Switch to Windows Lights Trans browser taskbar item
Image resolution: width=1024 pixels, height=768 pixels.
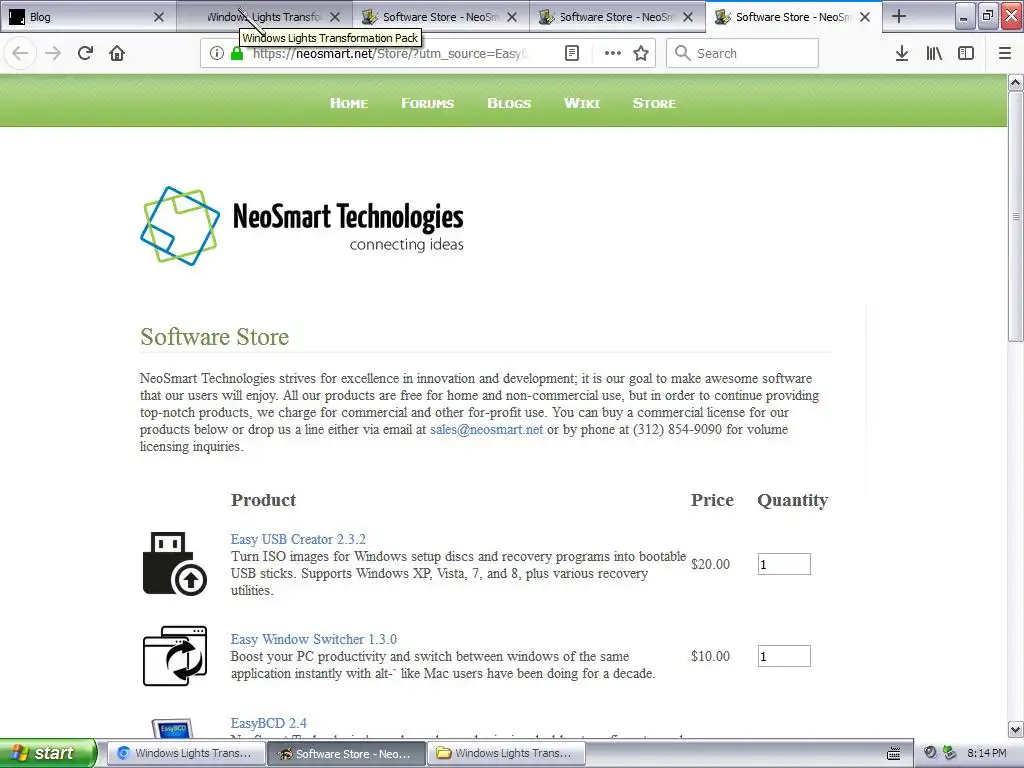tap(185, 754)
